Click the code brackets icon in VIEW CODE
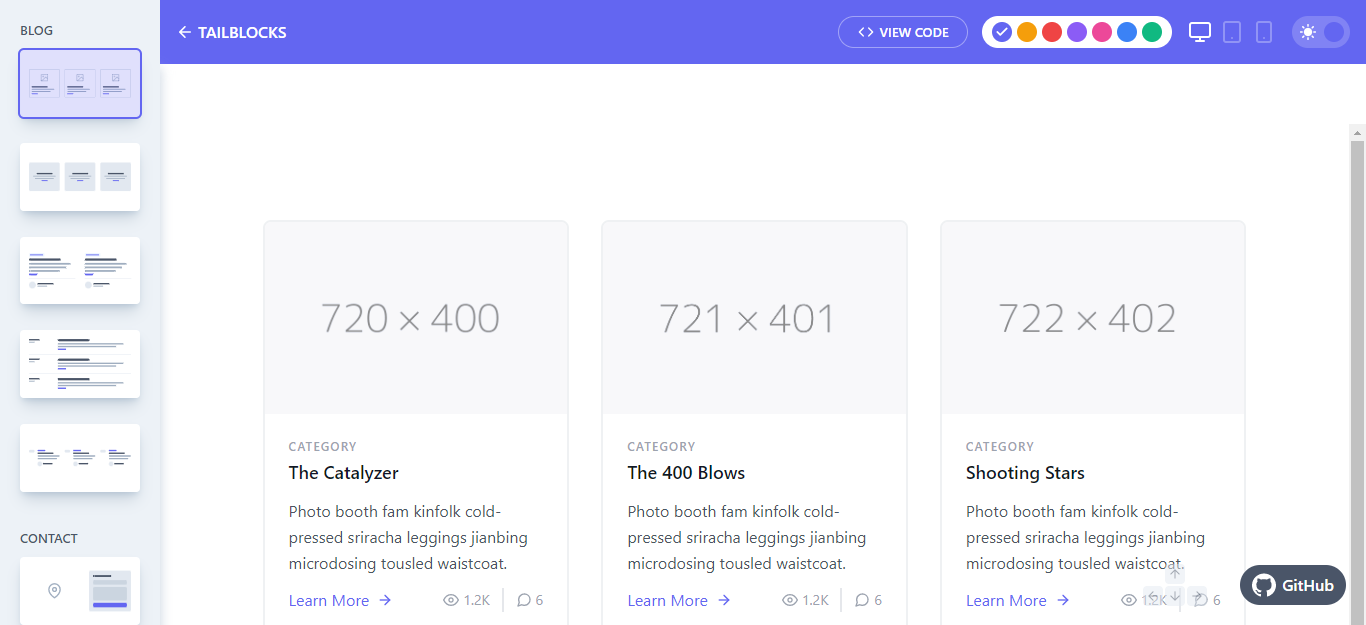 click(x=866, y=31)
